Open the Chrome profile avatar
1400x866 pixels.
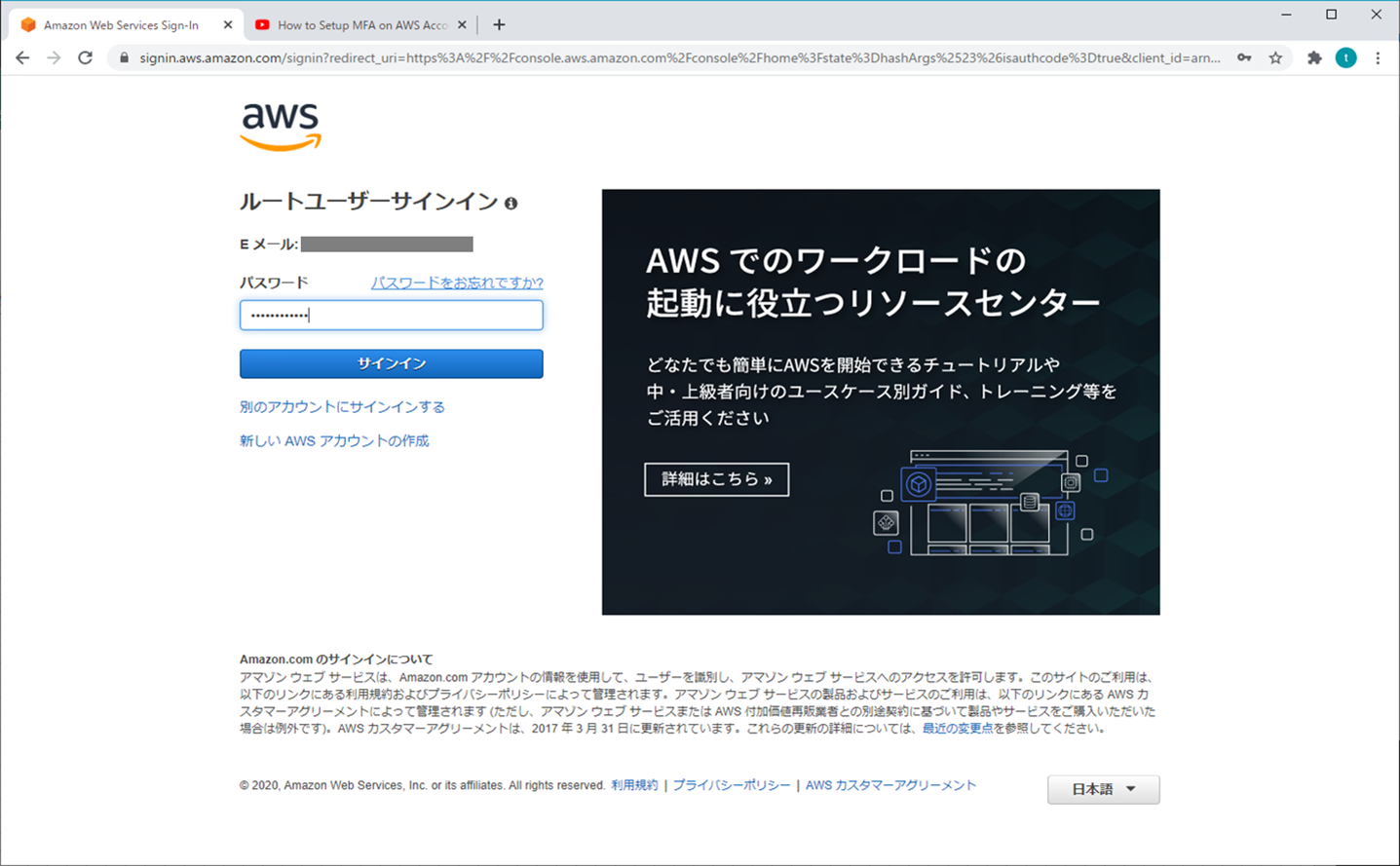(x=1345, y=58)
